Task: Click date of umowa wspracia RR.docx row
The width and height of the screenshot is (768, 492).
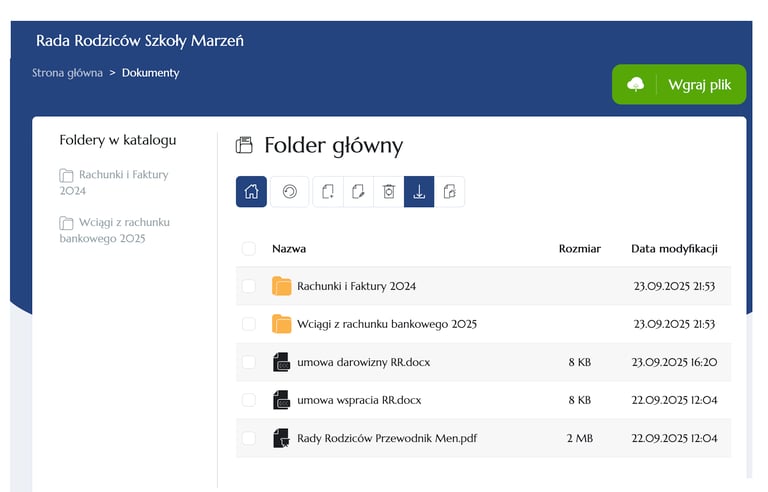Action: click(x=674, y=400)
